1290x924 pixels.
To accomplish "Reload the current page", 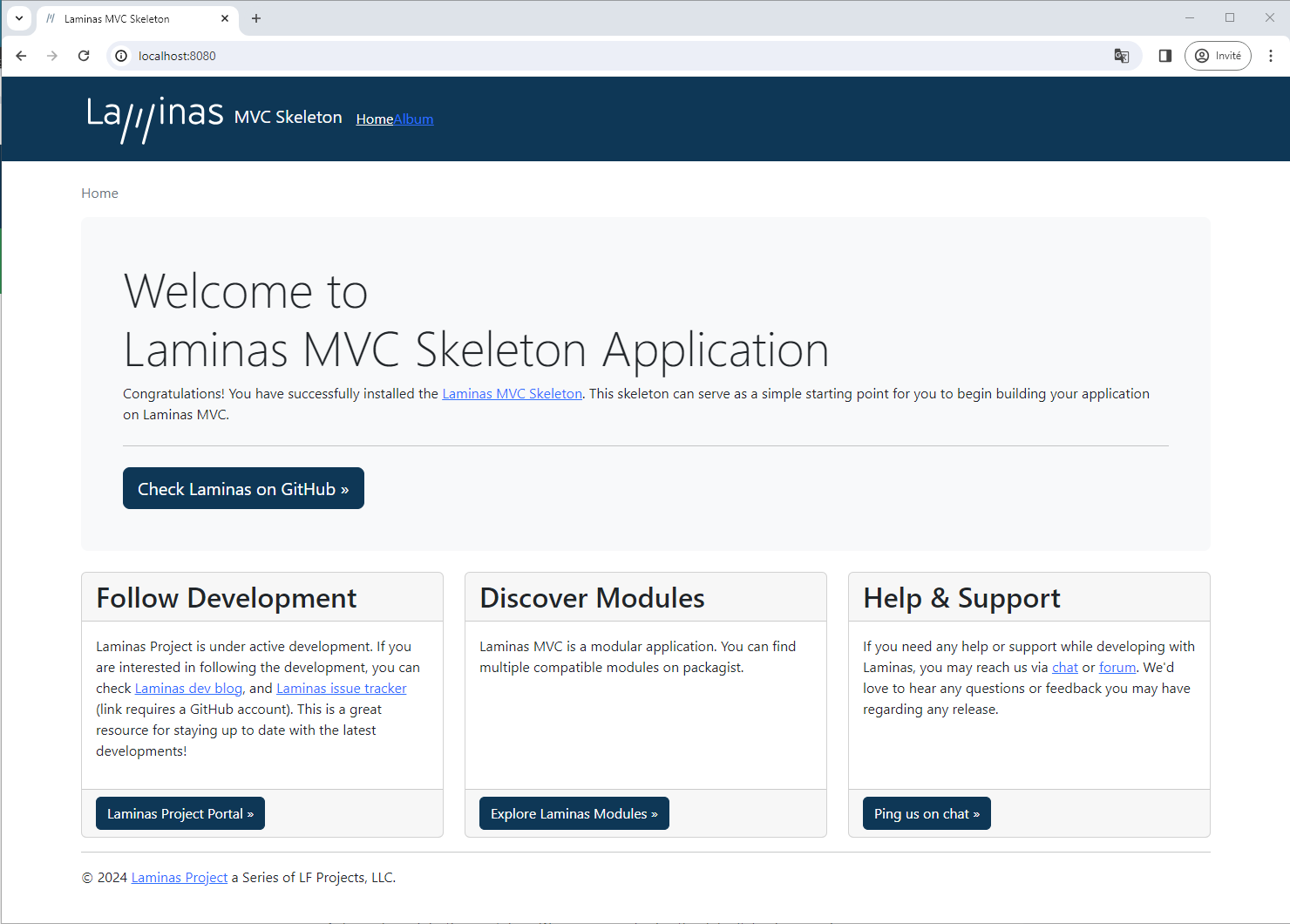I will 84,55.
